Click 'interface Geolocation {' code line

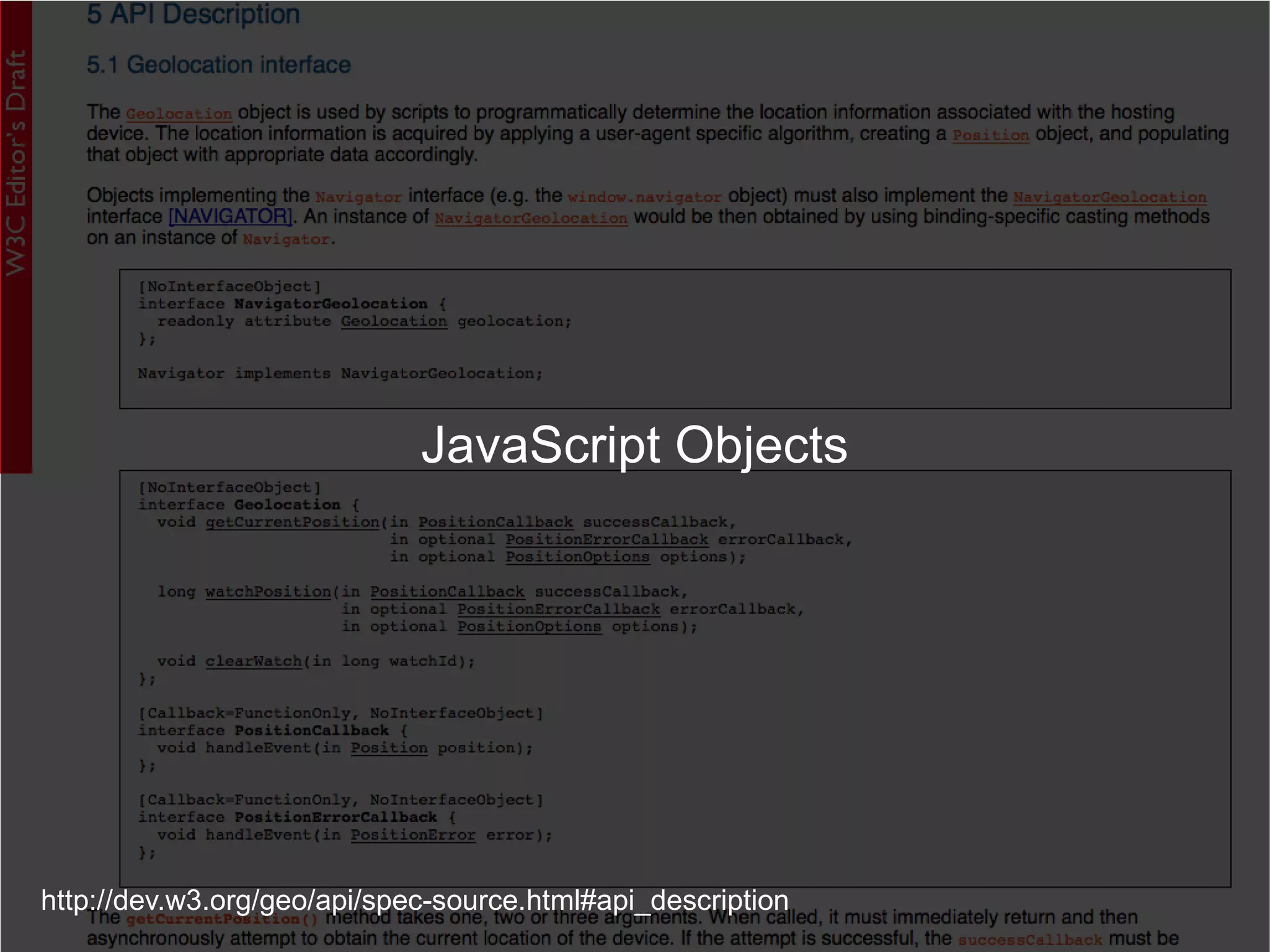pos(249,505)
